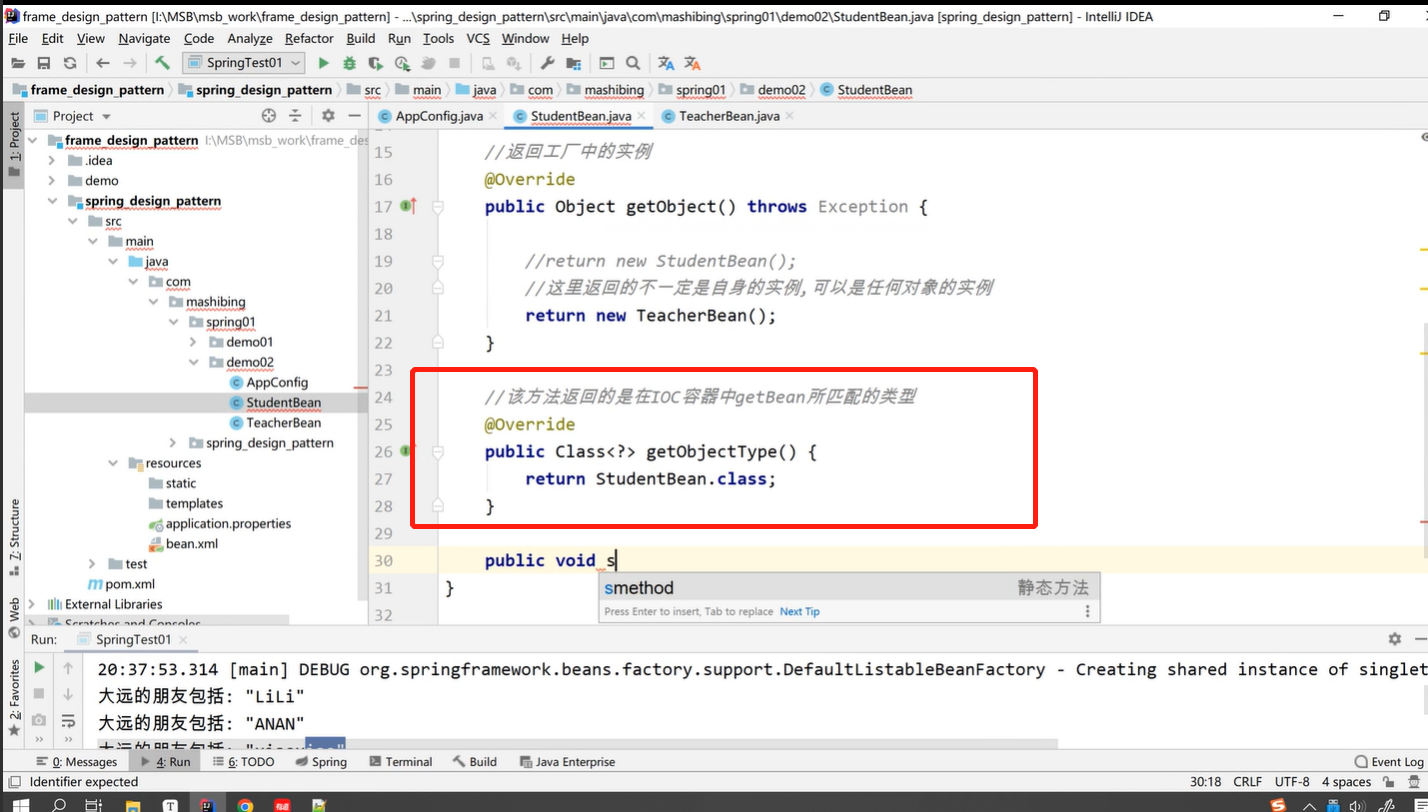1428x812 pixels.
Task: Select pom.xml in project tree
Action: 121,584
